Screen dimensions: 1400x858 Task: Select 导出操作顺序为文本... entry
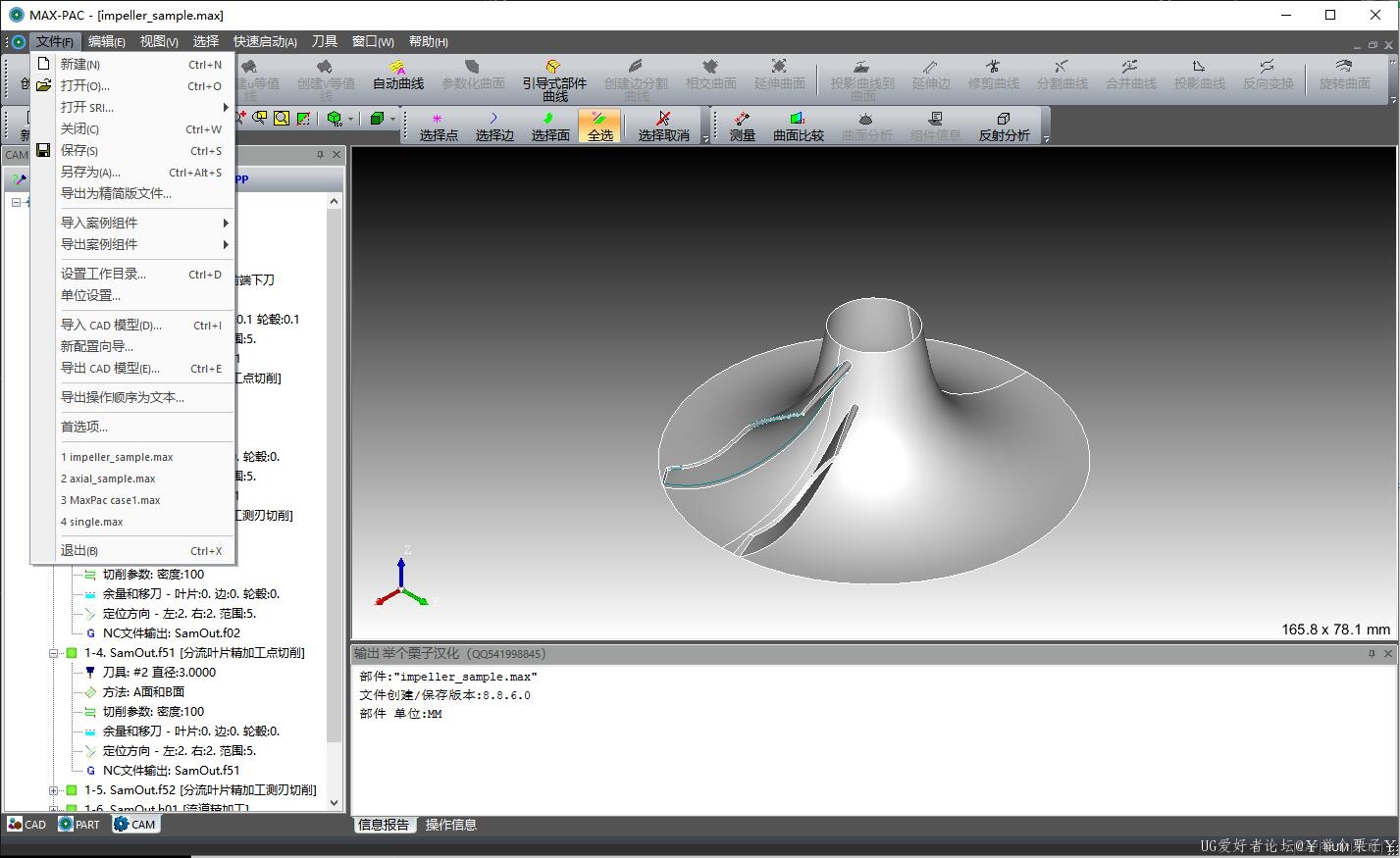133,397
